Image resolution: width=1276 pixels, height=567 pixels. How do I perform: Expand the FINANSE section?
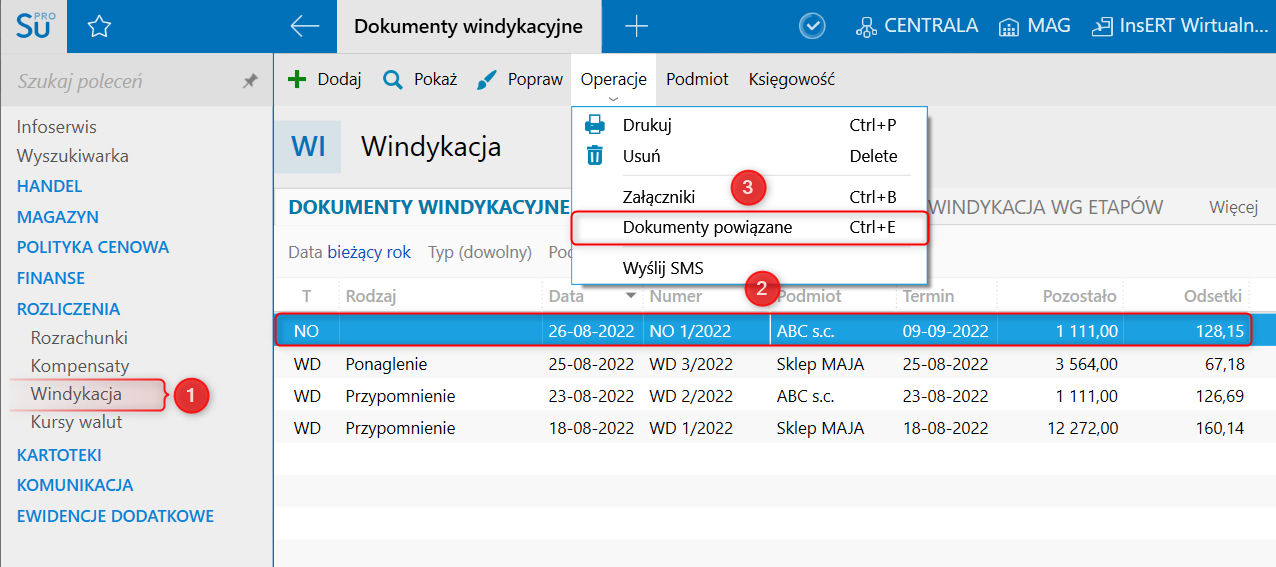click(50, 278)
